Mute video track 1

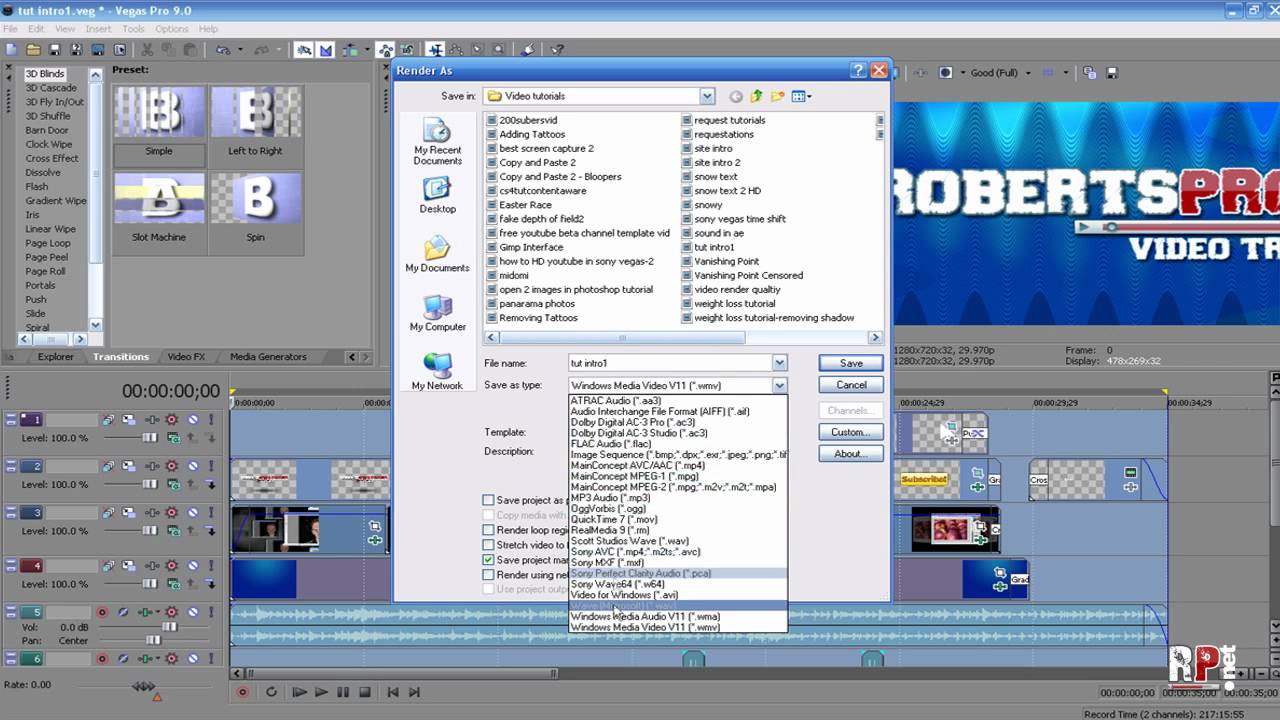click(193, 420)
